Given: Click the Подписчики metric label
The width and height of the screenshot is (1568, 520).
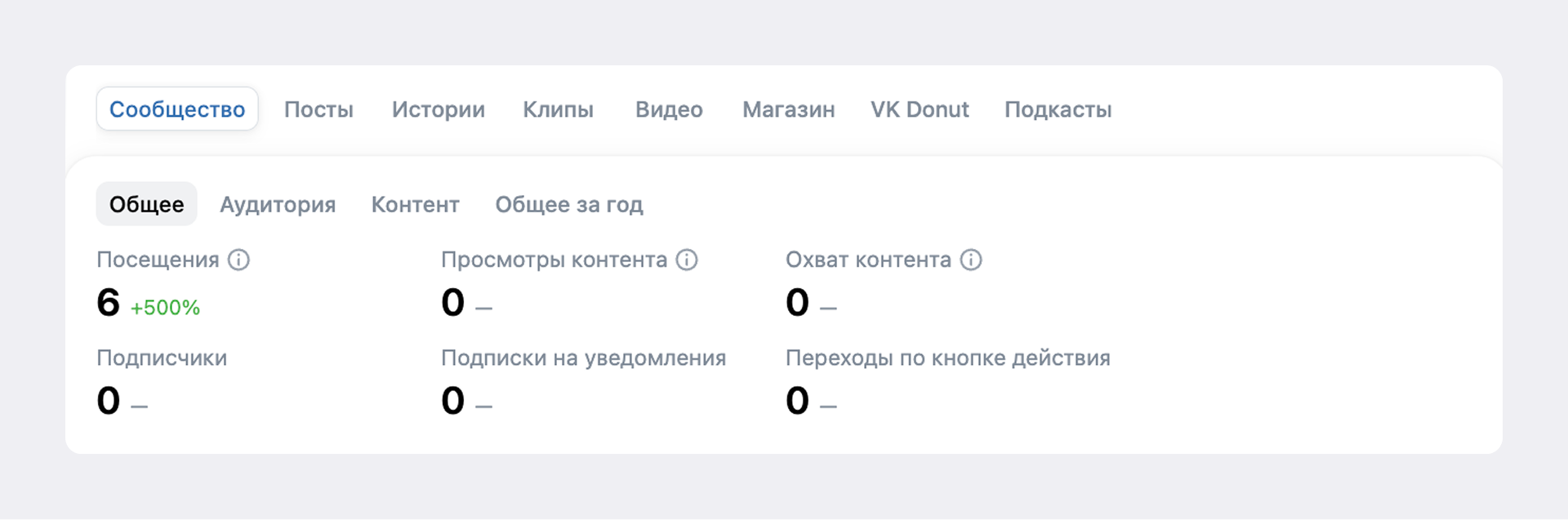Looking at the screenshot, I should click(162, 358).
